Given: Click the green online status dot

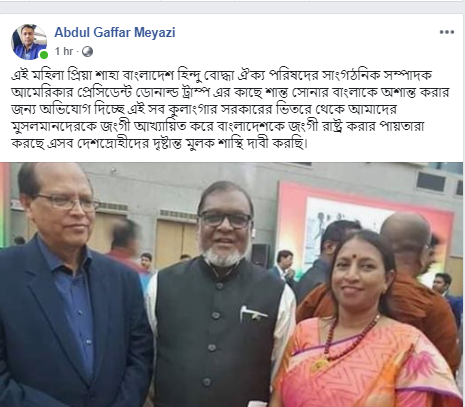Looking at the screenshot, I should (x=44, y=54).
